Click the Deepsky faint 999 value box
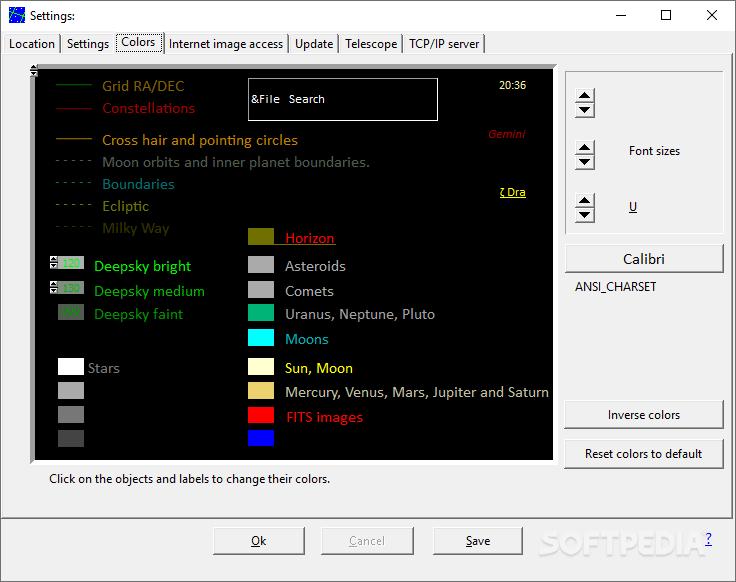The width and height of the screenshot is (736, 582). coord(71,312)
